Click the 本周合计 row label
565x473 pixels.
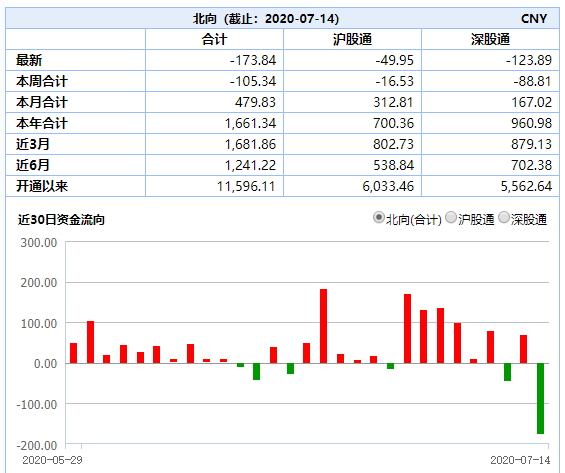coord(41,81)
